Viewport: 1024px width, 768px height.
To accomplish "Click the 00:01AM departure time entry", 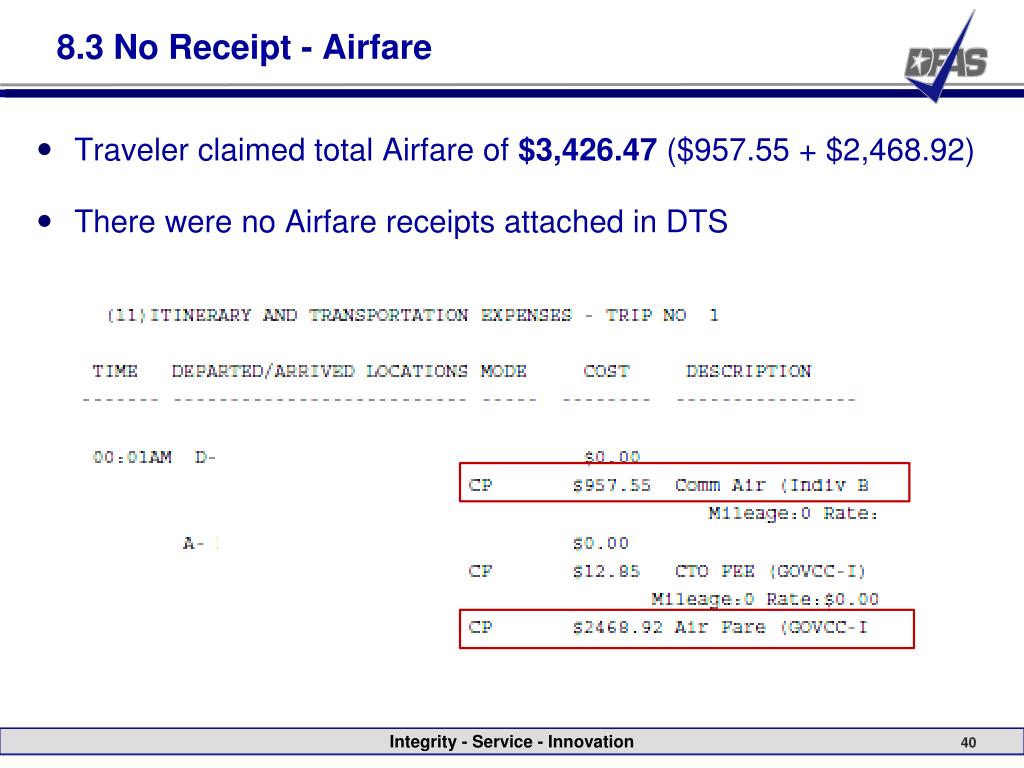I will (132, 457).
